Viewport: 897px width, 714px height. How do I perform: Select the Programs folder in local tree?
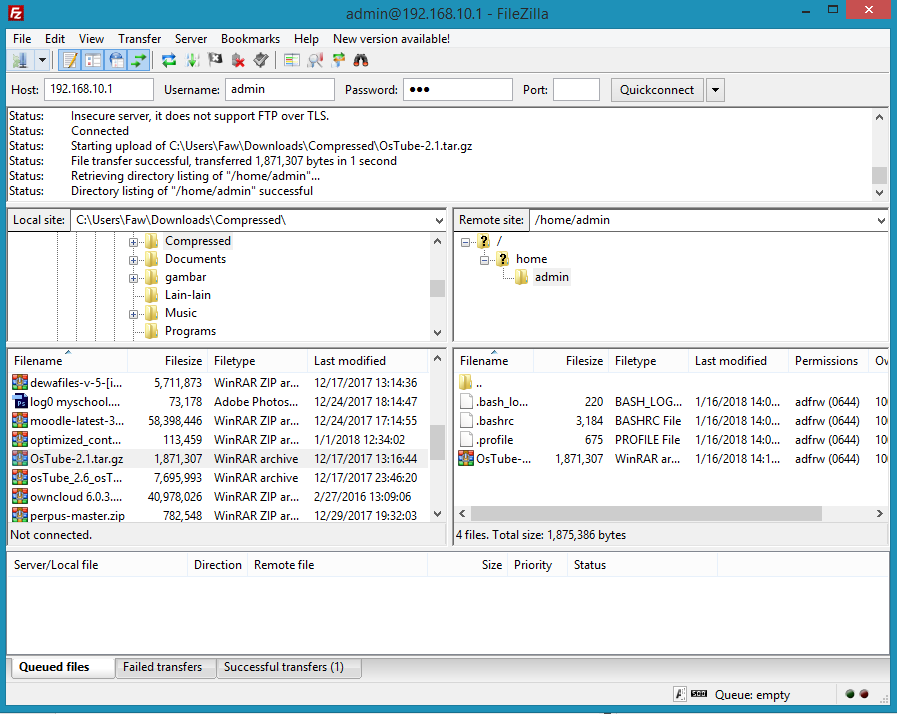(x=190, y=331)
